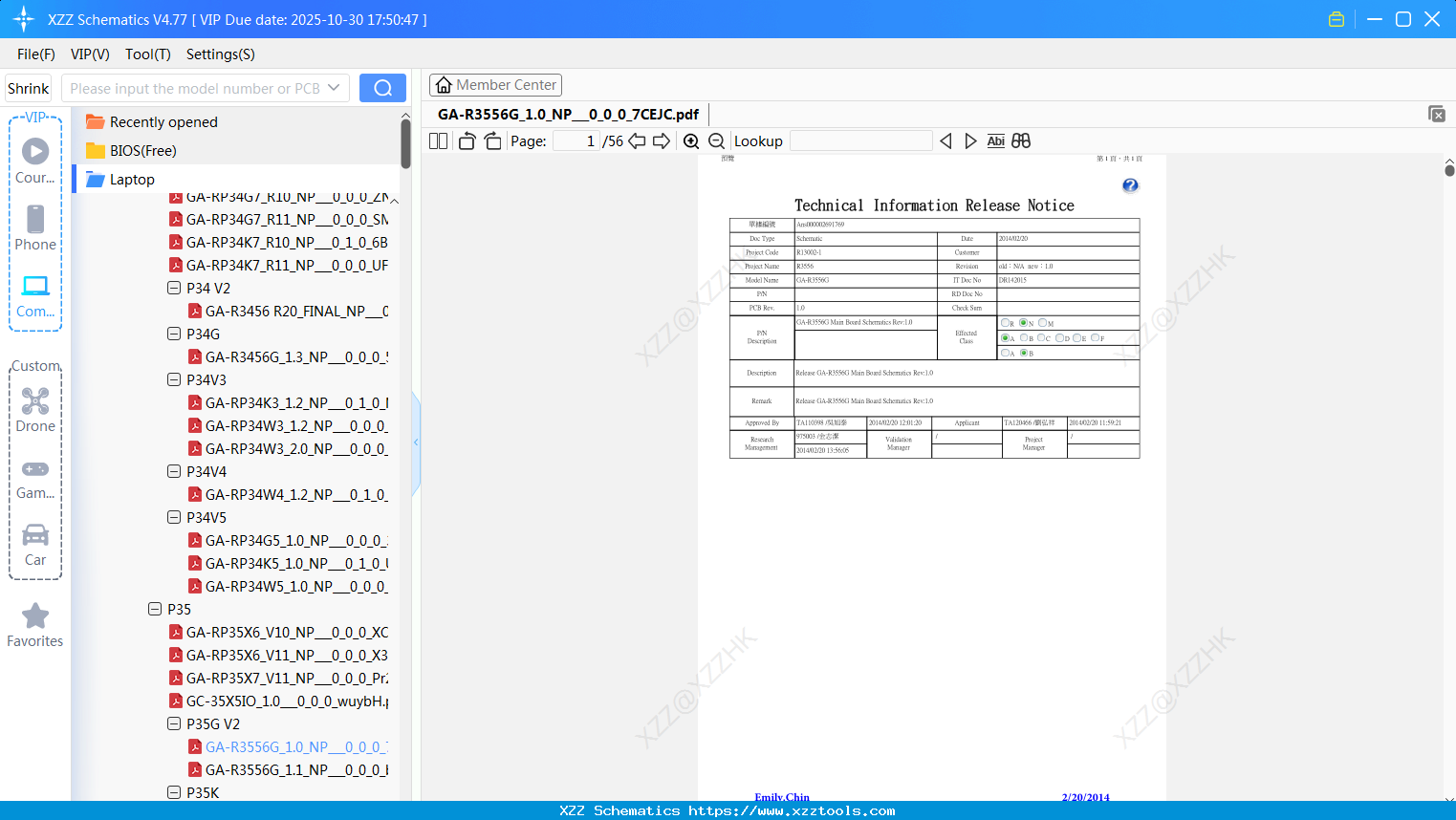The height and width of the screenshot is (820, 1456).
Task: Zoom out of the PDF
Action: pyautogui.click(x=716, y=140)
